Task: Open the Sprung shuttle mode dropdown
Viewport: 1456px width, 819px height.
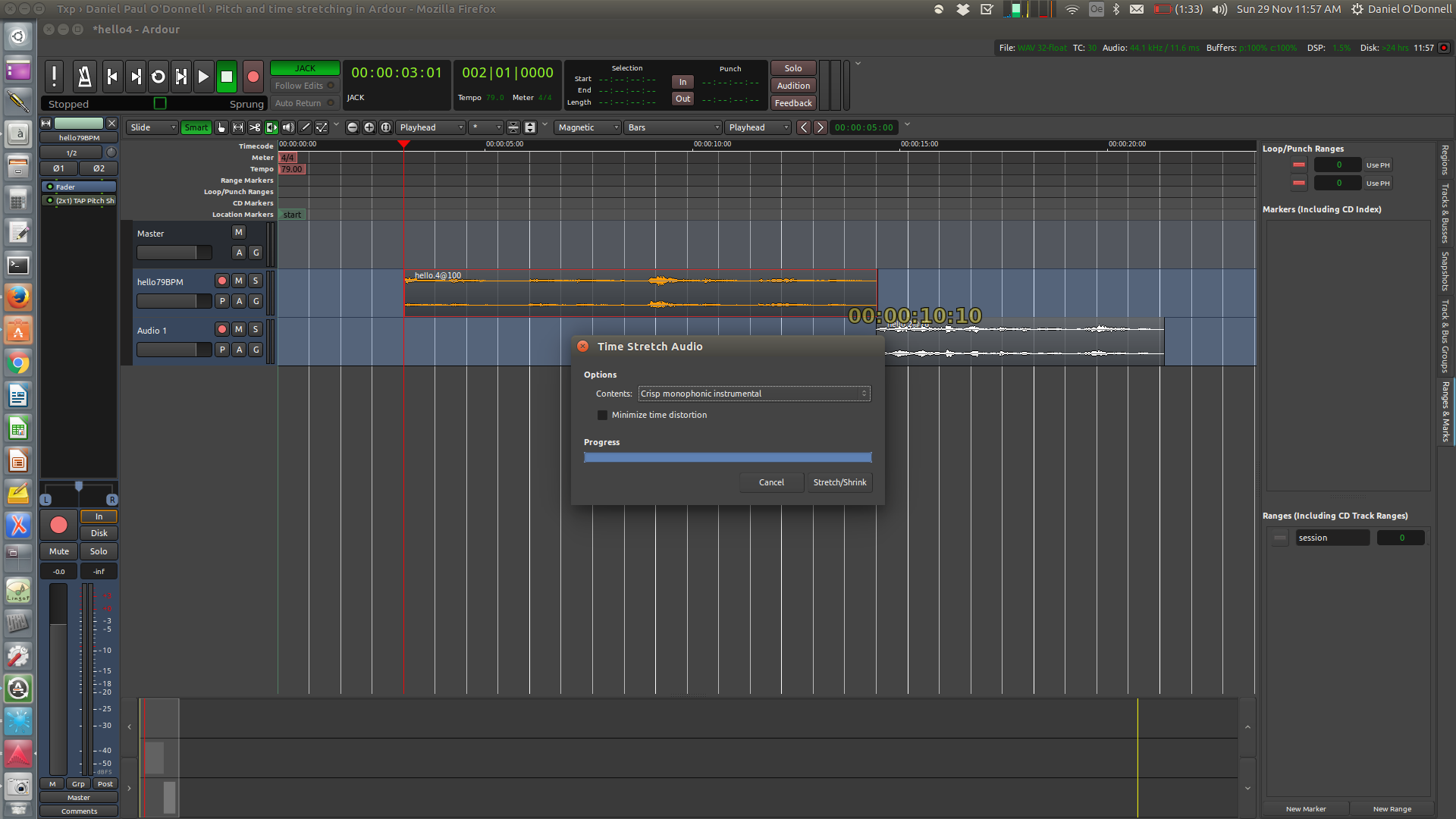Action: point(246,104)
